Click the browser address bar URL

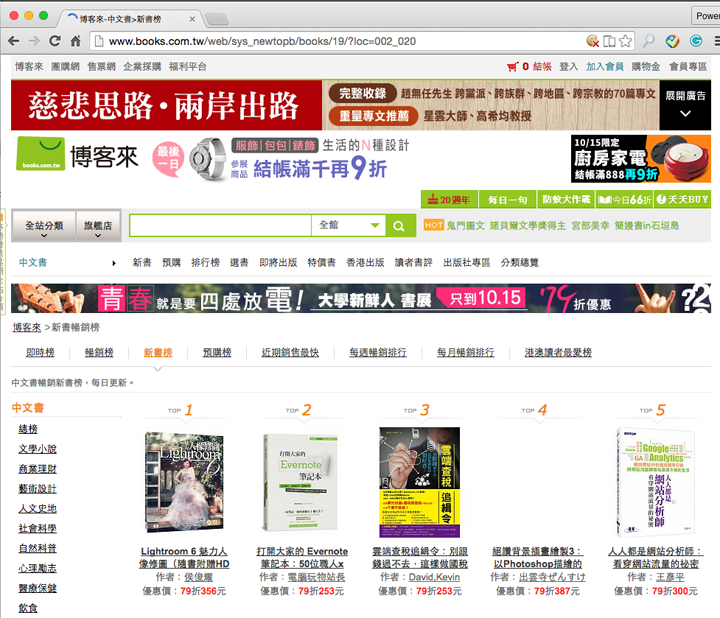(x=262, y=41)
